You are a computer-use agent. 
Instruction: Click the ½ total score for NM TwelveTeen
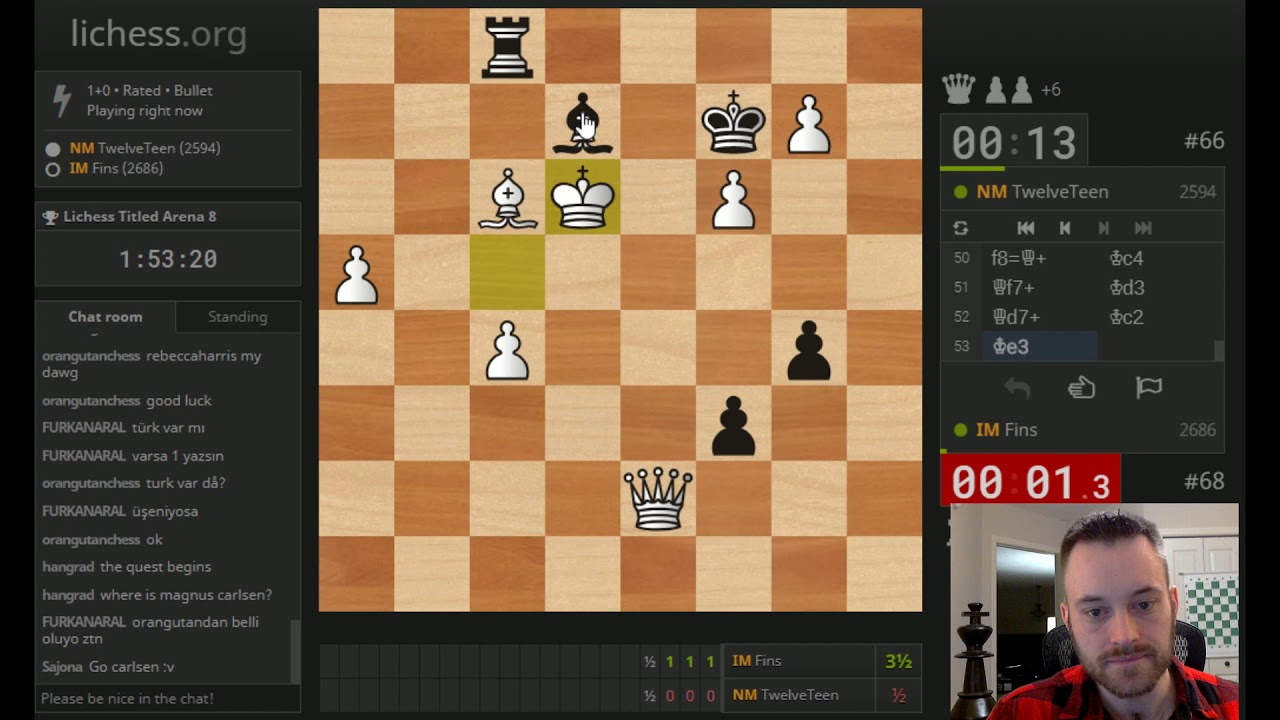coord(899,695)
